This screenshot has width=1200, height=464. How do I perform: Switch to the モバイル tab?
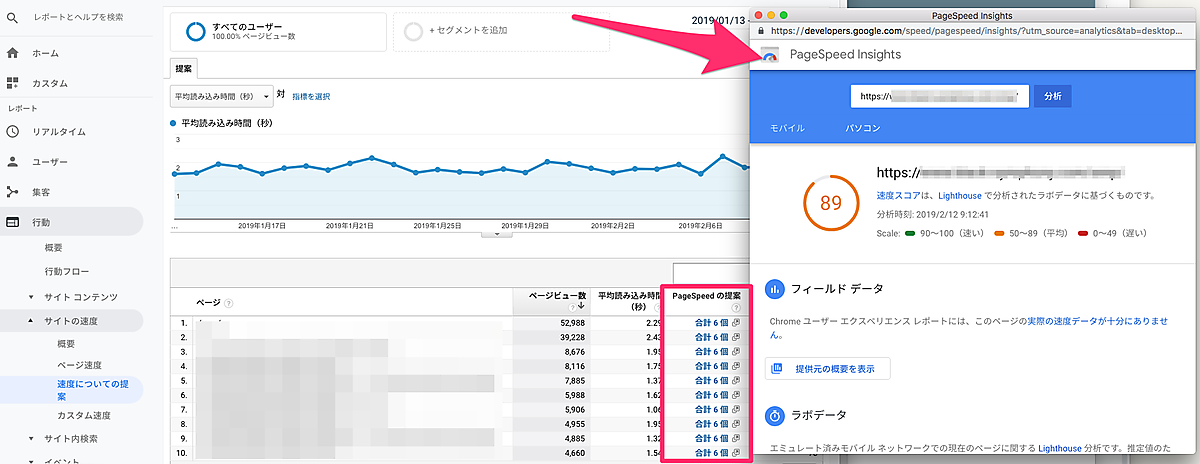[787, 129]
